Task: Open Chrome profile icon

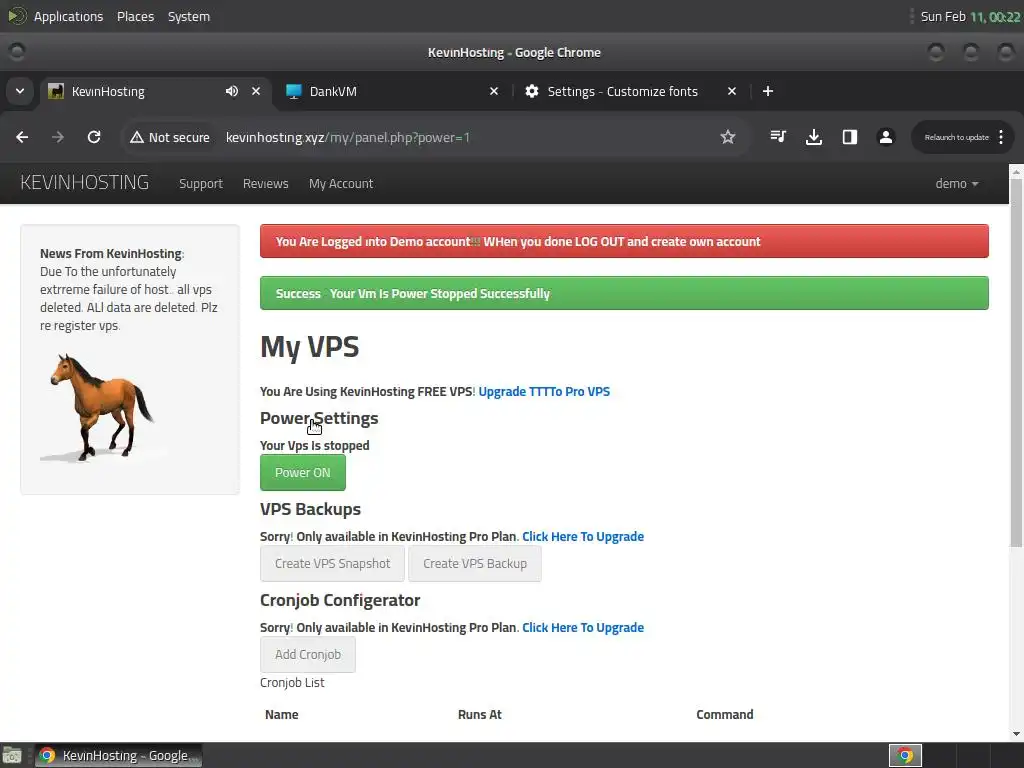Action: click(886, 136)
